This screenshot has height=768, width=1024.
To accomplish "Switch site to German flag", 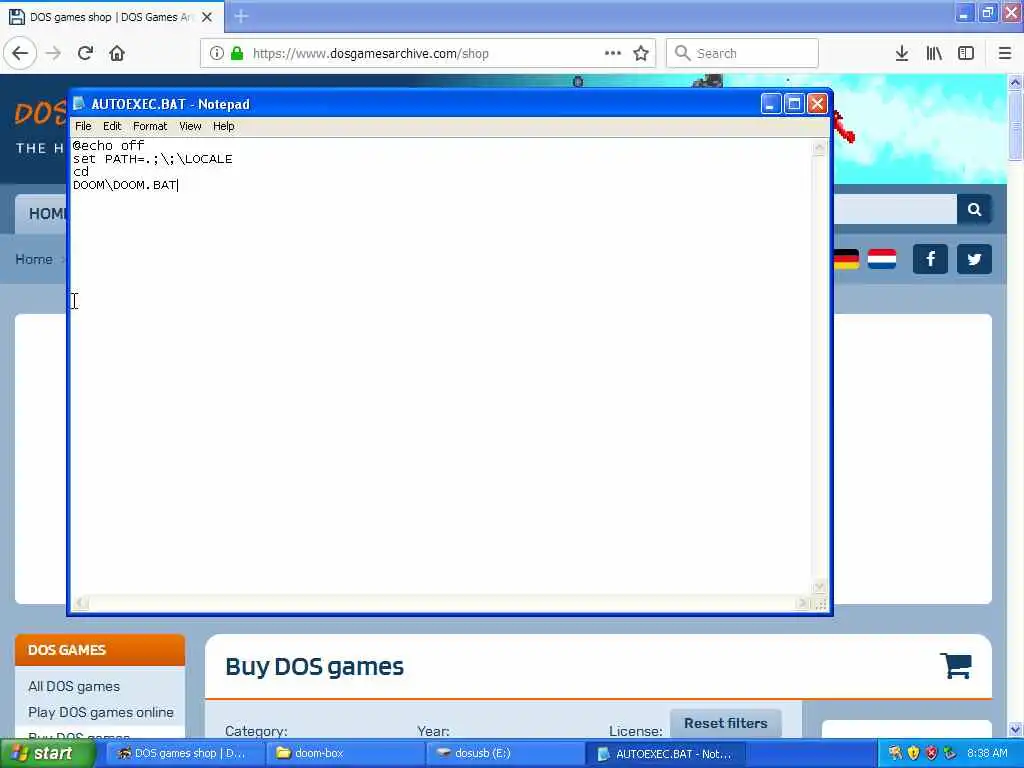I will tap(846, 259).
